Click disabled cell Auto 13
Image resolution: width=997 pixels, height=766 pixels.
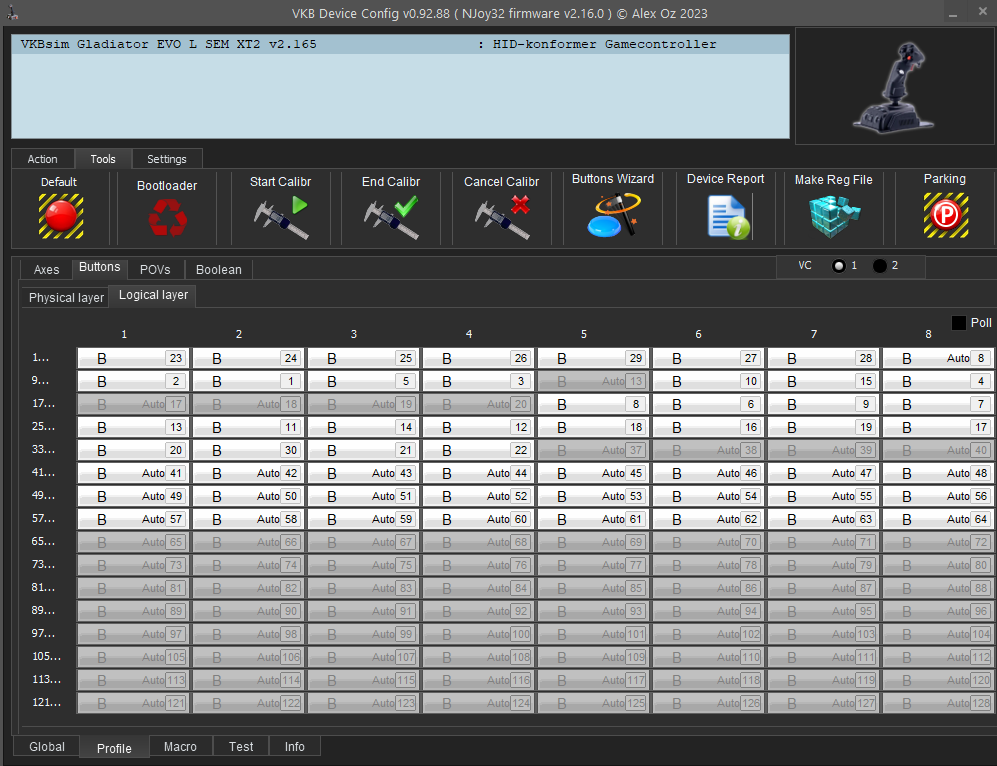[x=593, y=381]
